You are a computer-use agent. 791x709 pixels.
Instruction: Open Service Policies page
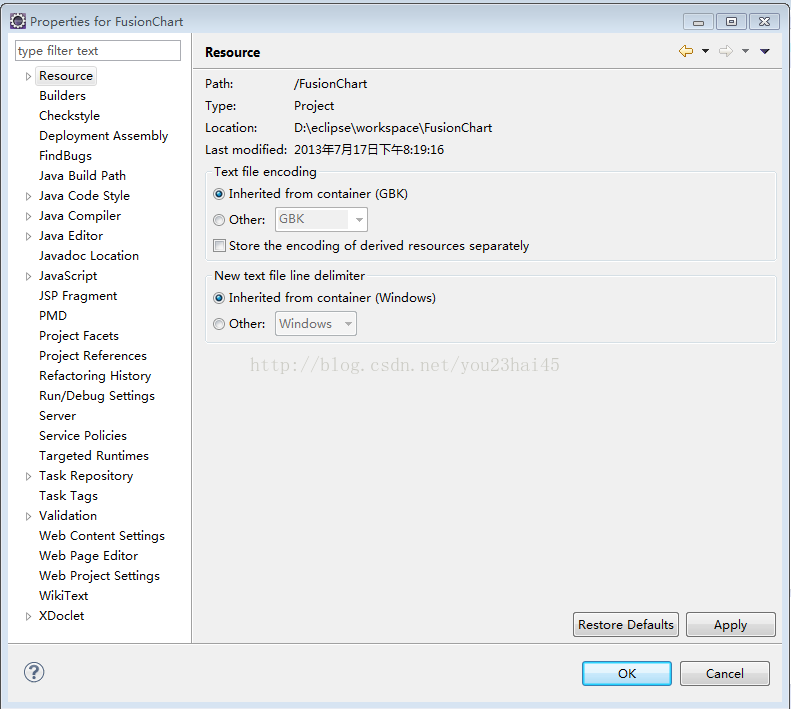(83, 436)
